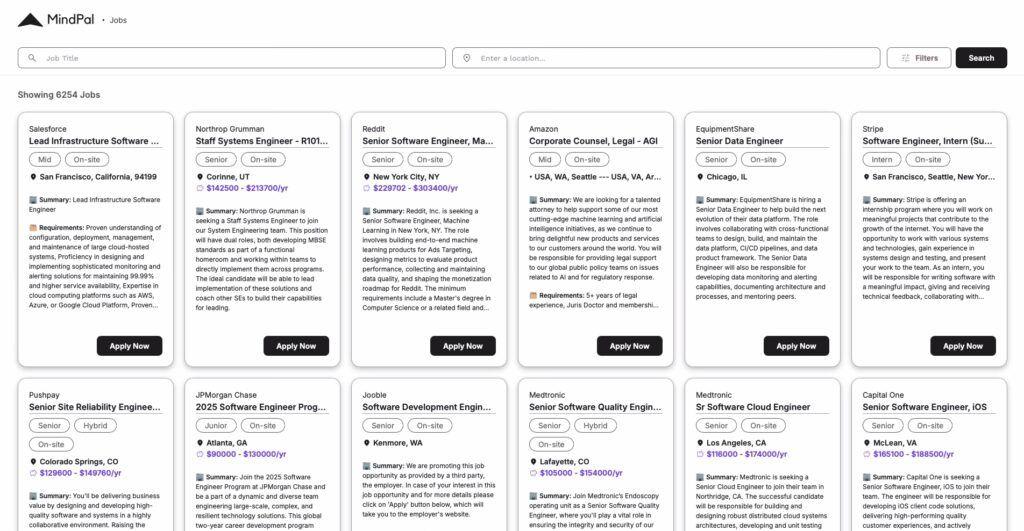Image resolution: width=1024 pixels, height=531 pixels.
Task: Click the location pin icon in search bar
Action: pyautogui.click(x=467, y=58)
